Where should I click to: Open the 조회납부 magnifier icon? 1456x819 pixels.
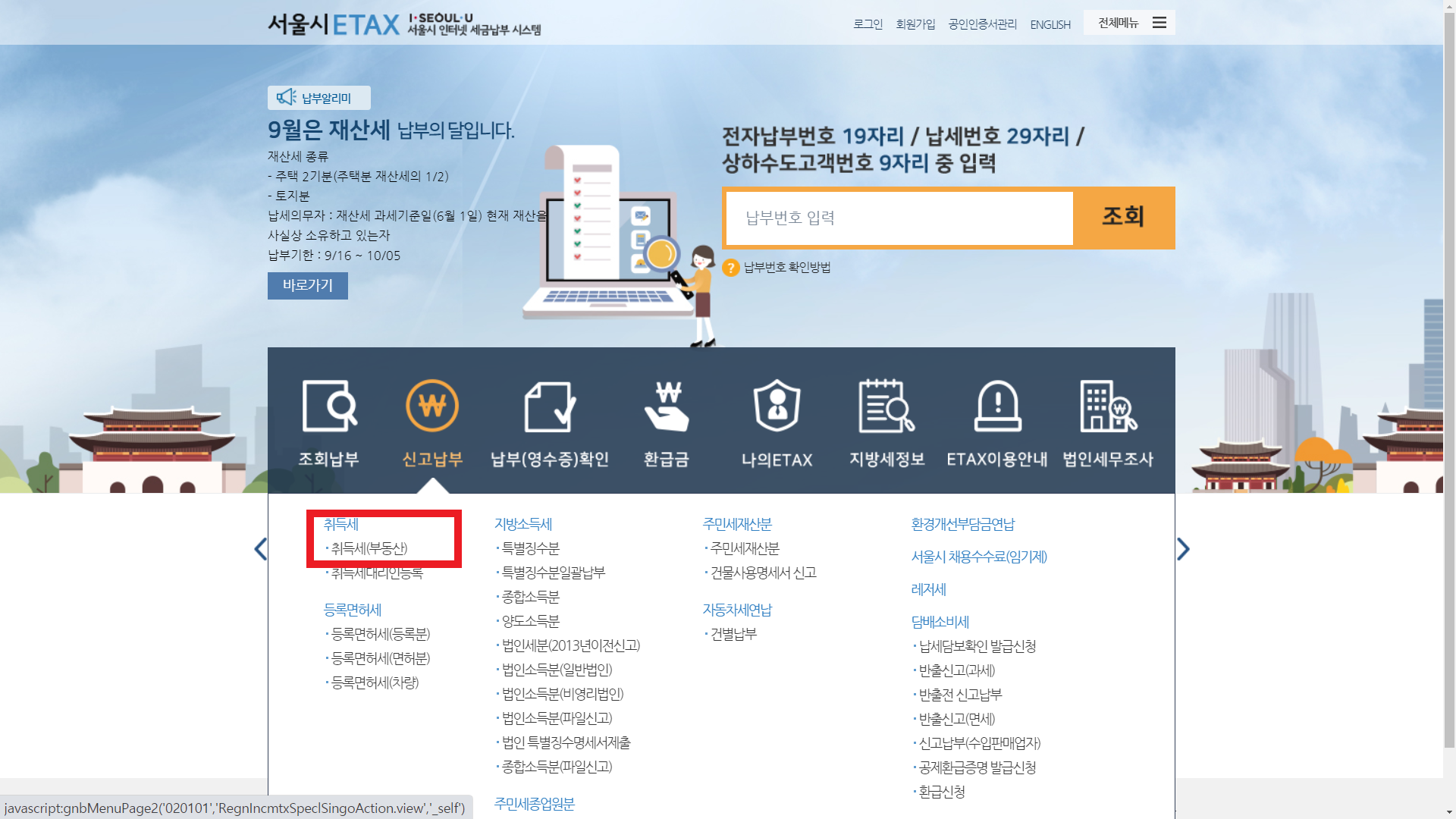[x=329, y=406]
